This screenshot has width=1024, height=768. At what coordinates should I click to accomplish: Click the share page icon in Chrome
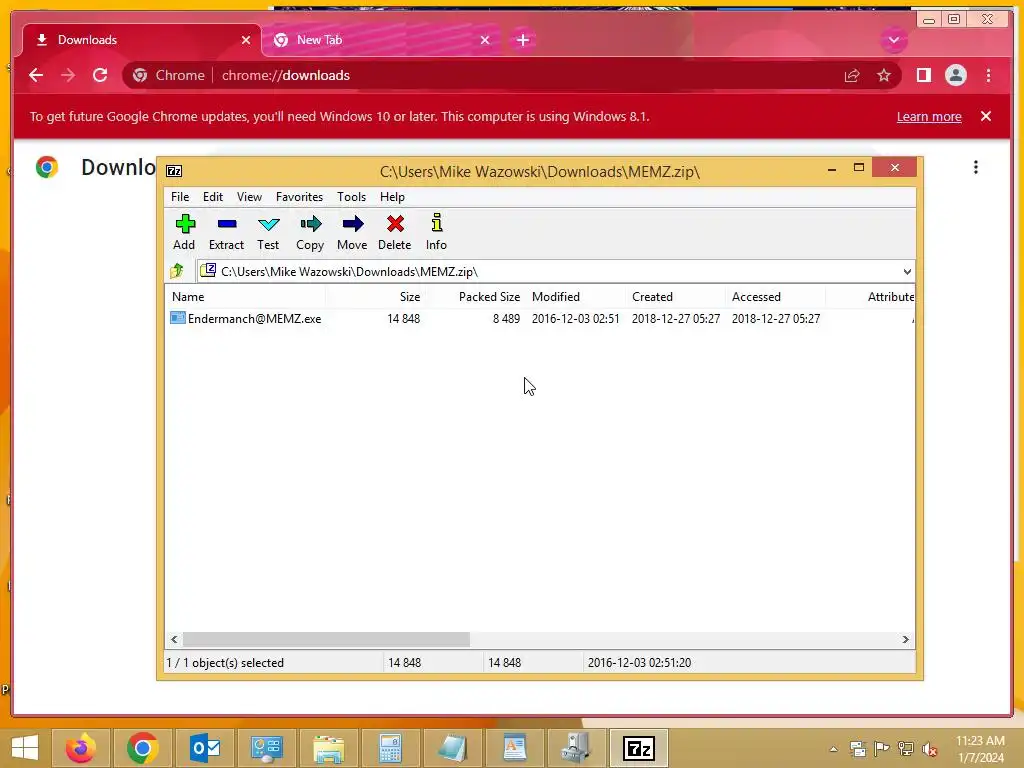coord(852,76)
